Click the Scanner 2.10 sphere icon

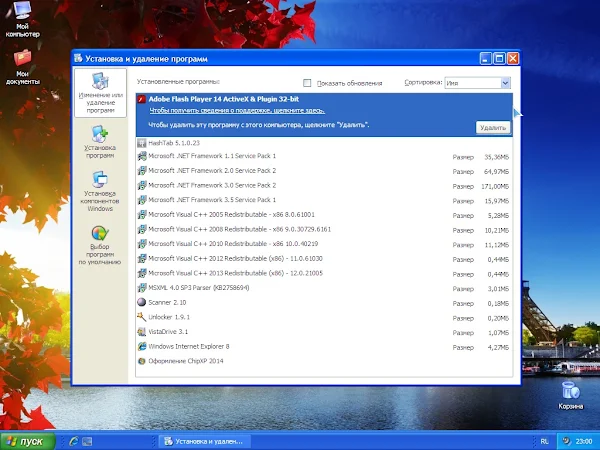(x=142, y=302)
